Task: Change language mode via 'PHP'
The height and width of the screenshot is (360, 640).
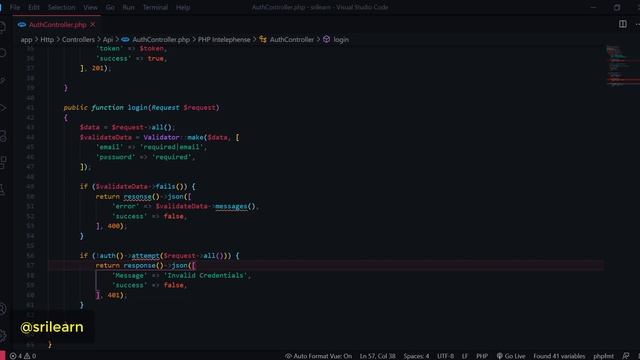Action: click(482, 356)
